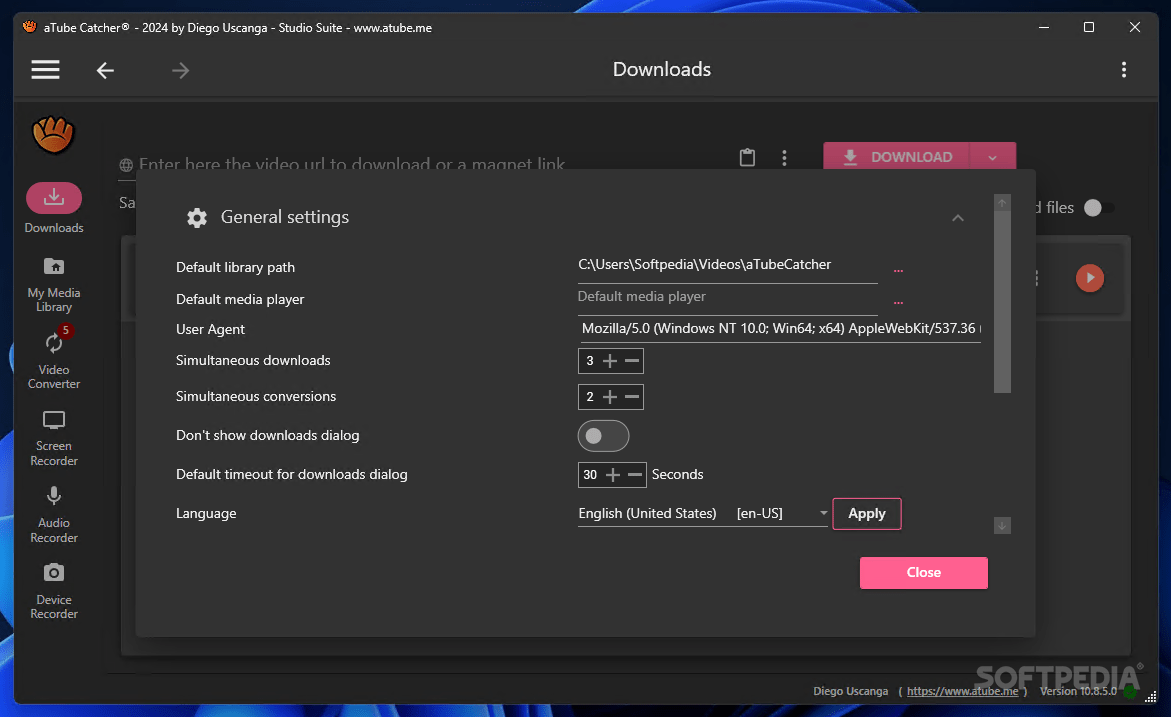Increase simultaneous conversions count
Screen dimensions: 1171x717
pos(610,397)
